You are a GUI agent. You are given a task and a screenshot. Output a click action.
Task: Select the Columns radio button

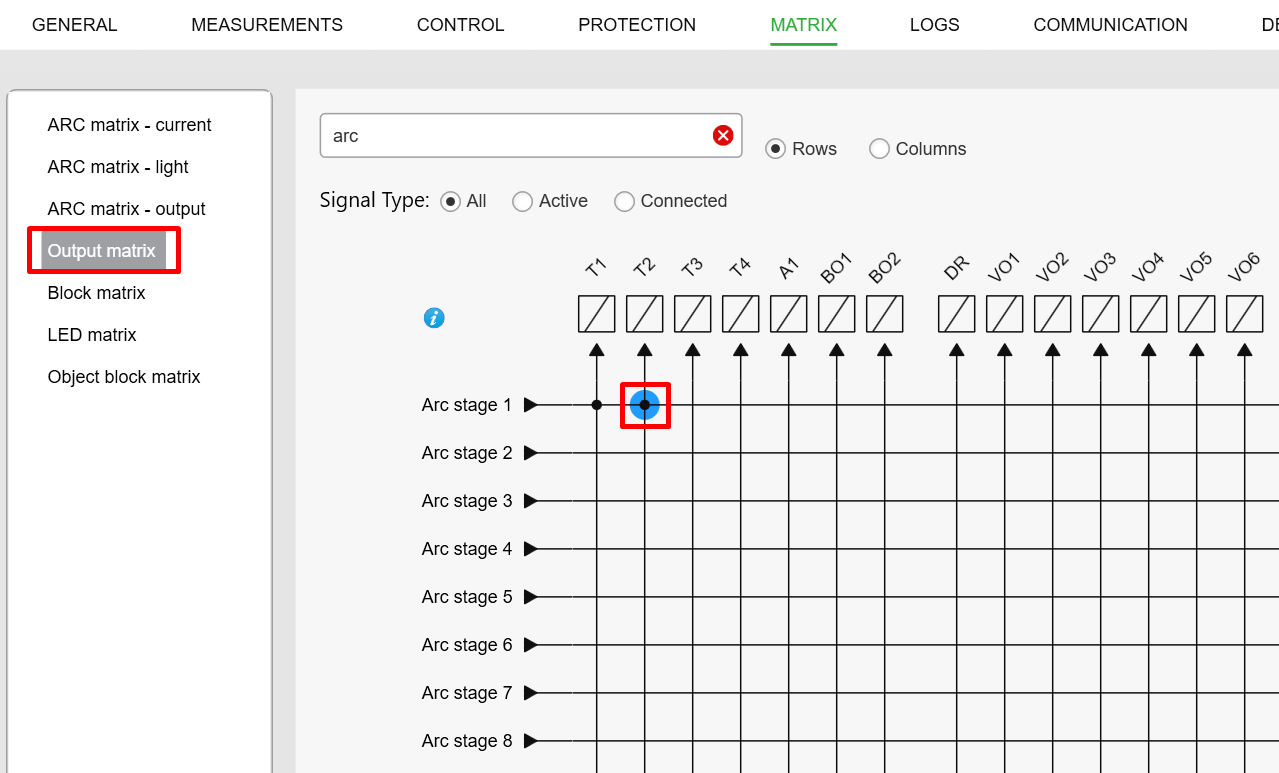[x=879, y=149]
